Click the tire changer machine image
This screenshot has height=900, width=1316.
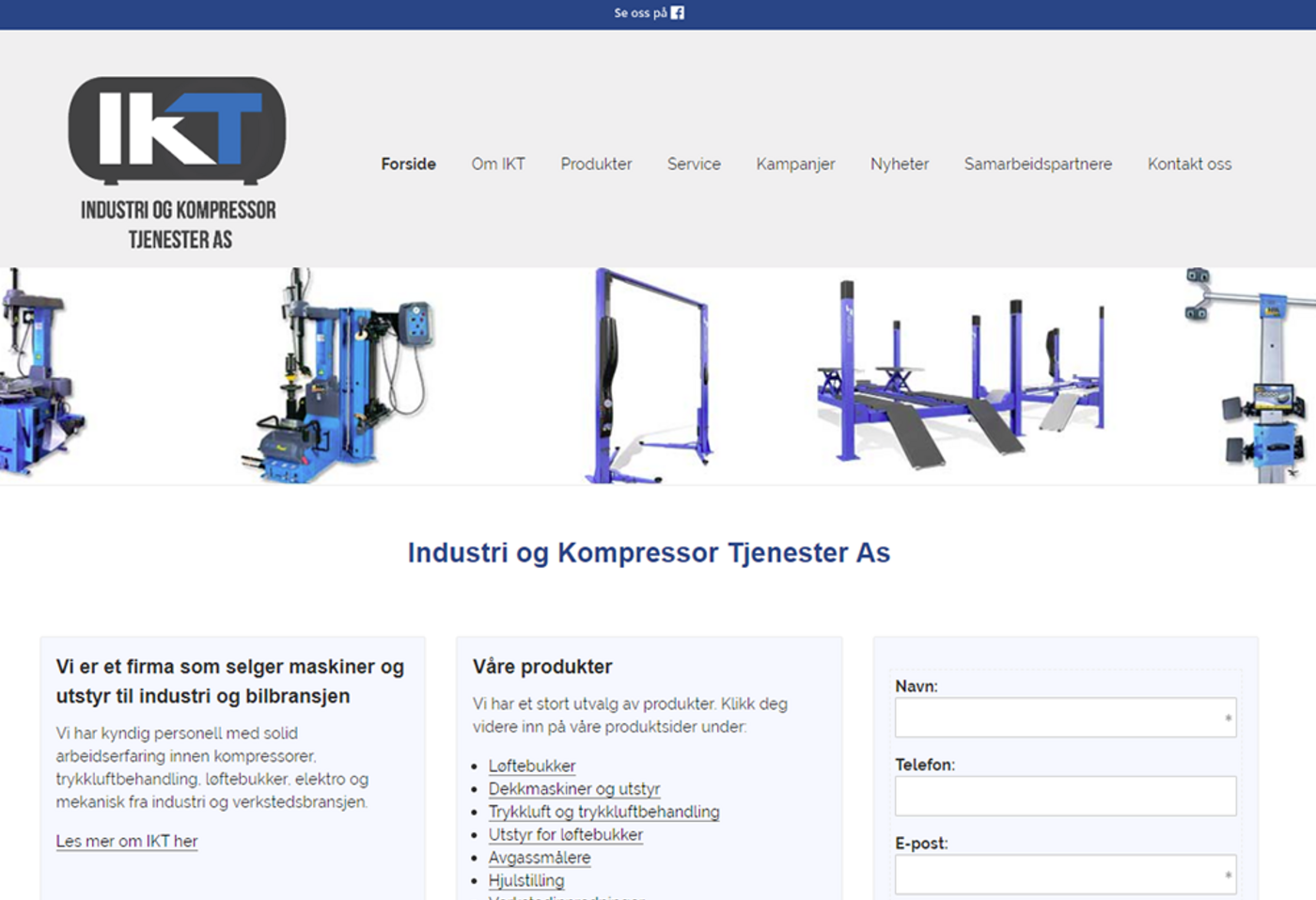click(338, 376)
